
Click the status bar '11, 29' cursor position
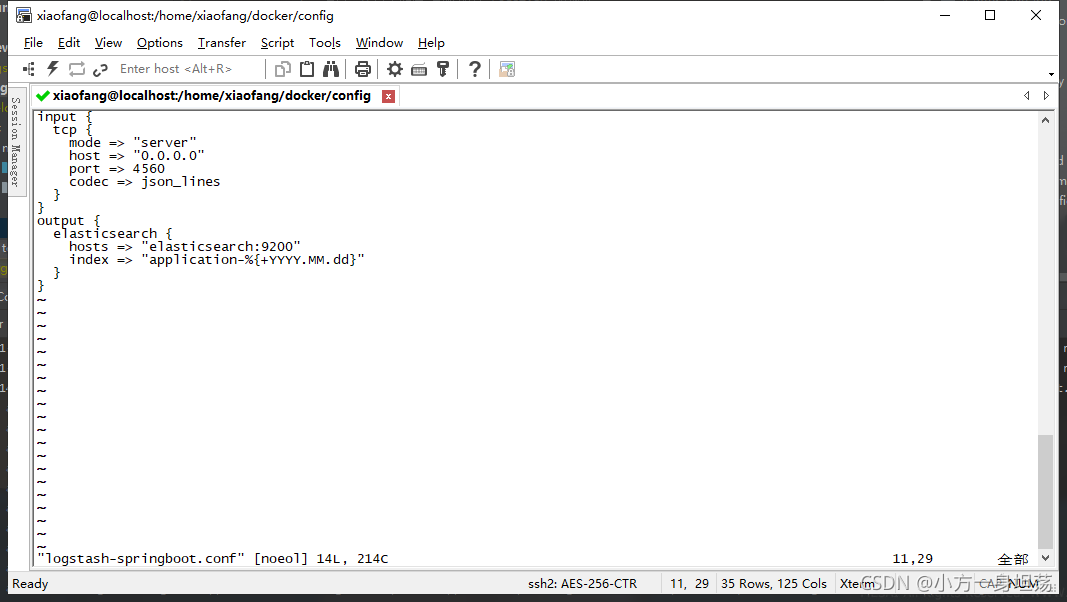pyautogui.click(x=689, y=584)
